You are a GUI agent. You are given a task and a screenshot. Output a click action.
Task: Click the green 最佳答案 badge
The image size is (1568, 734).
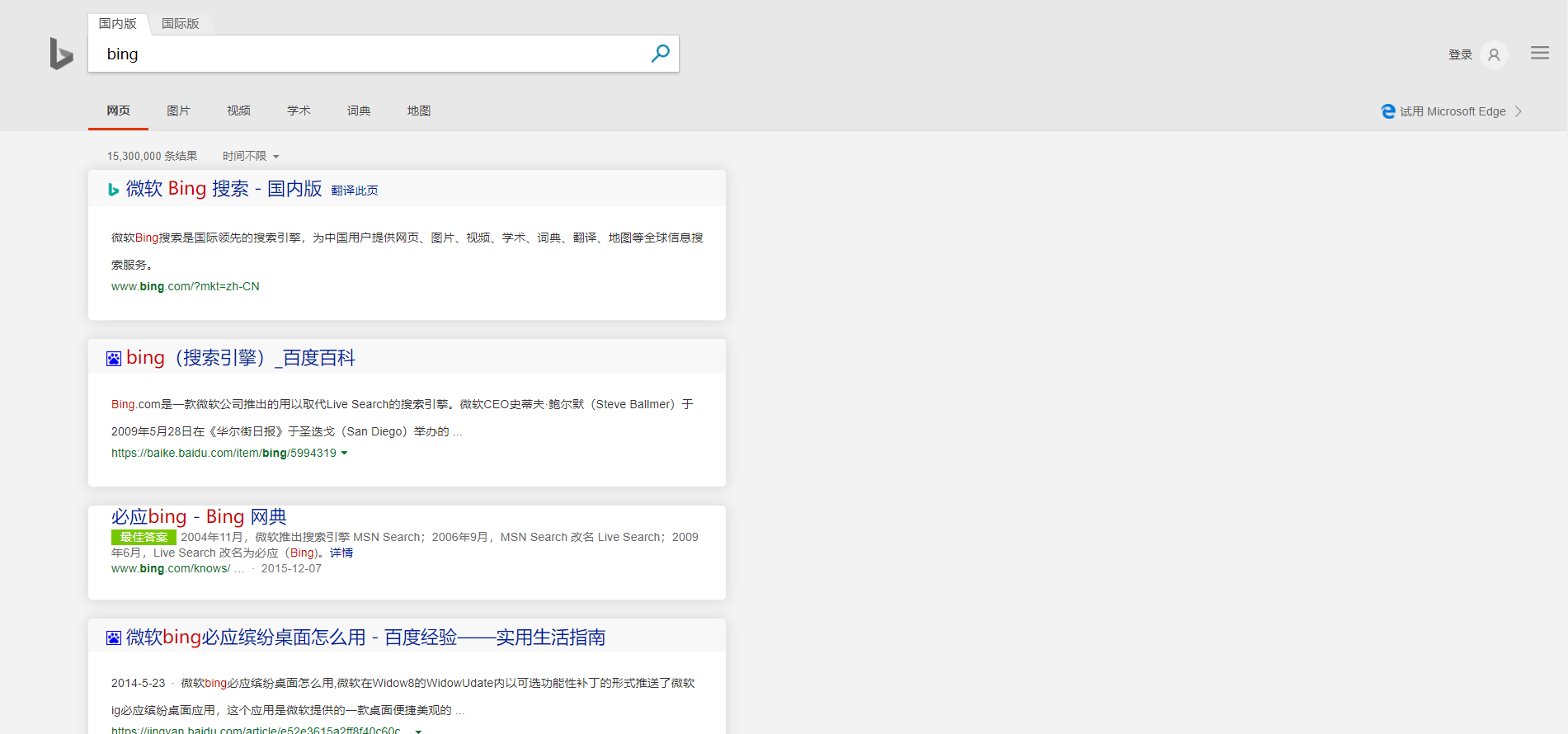[144, 537]
